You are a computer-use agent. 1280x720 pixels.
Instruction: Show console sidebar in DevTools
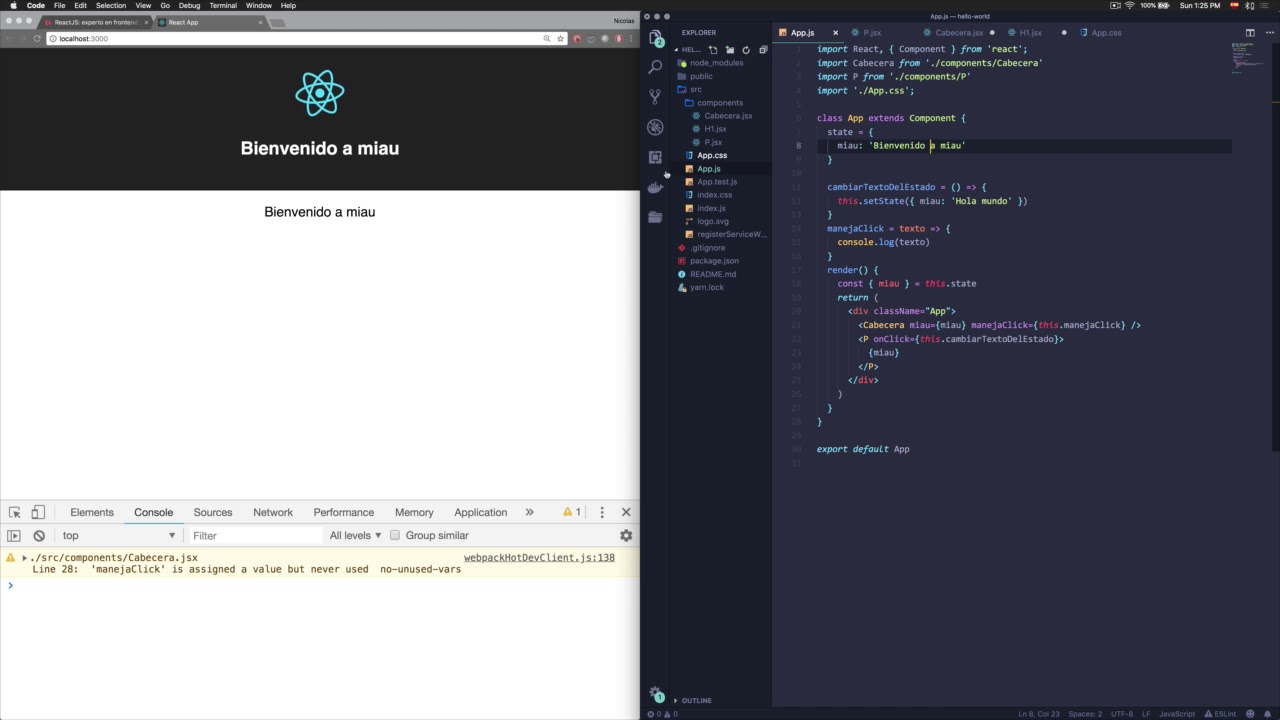[x=14, y=535]
